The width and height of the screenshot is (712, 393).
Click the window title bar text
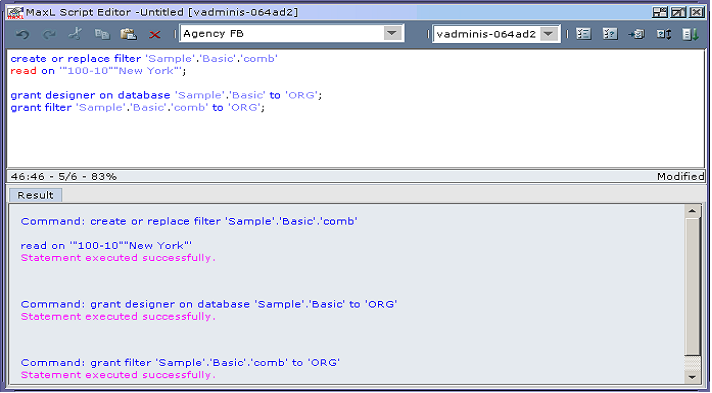tap(162, 12)
